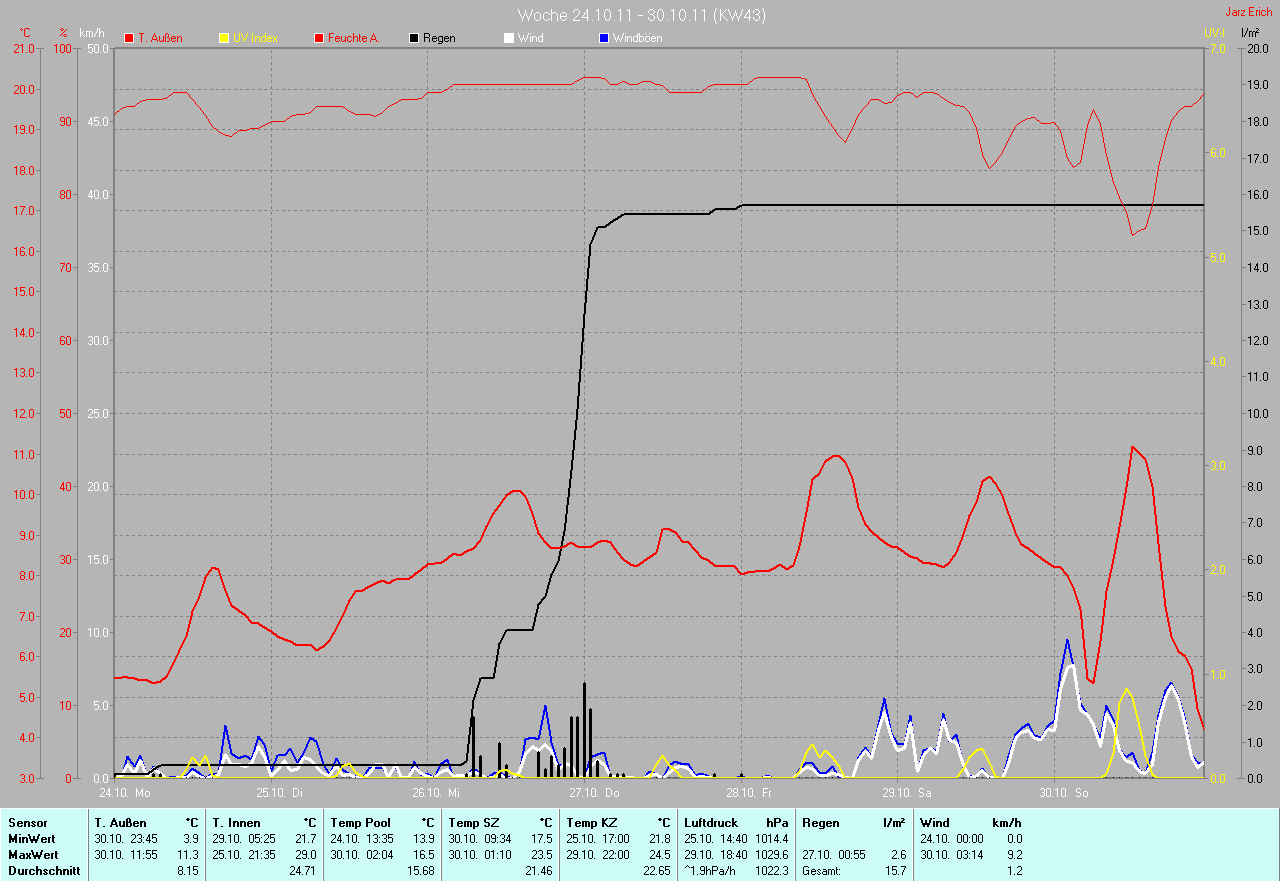The height and width of the screenshot is (881, 1280).
Task: Click the red Feuchte A. legend swatch
Action: [x=319, y=38]
